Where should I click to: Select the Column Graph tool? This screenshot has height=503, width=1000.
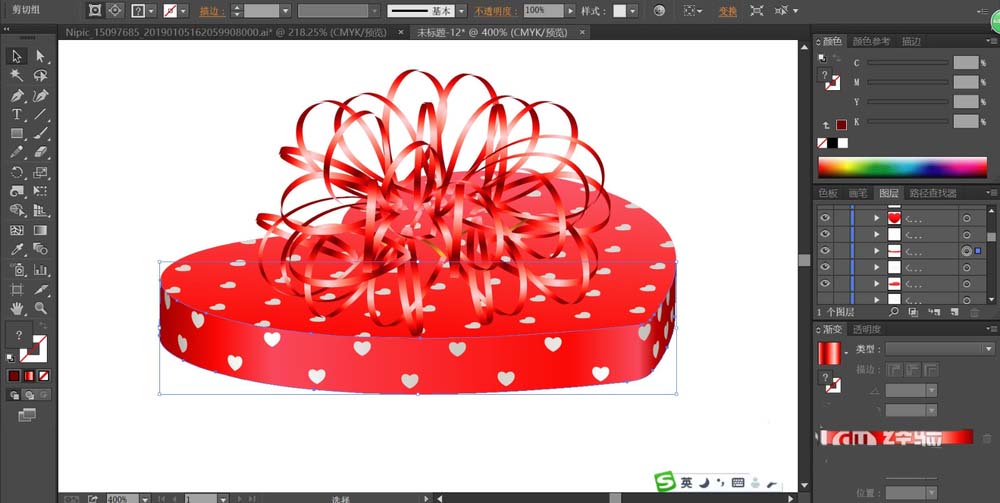tap(40, 269)
